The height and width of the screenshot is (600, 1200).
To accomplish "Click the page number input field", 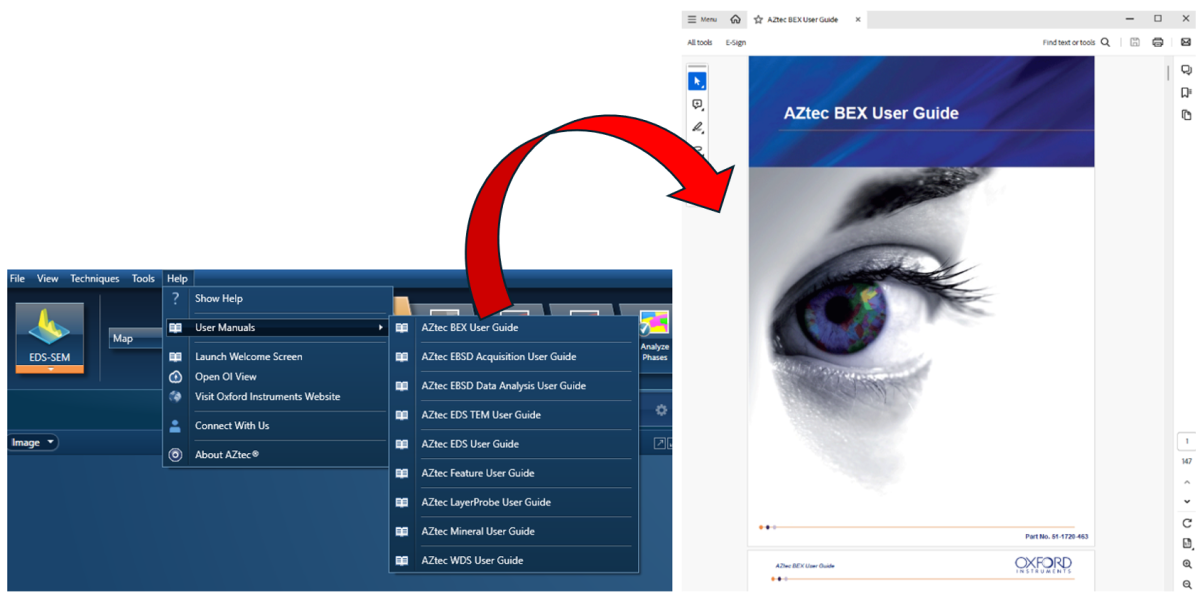I will [1187, 441].
